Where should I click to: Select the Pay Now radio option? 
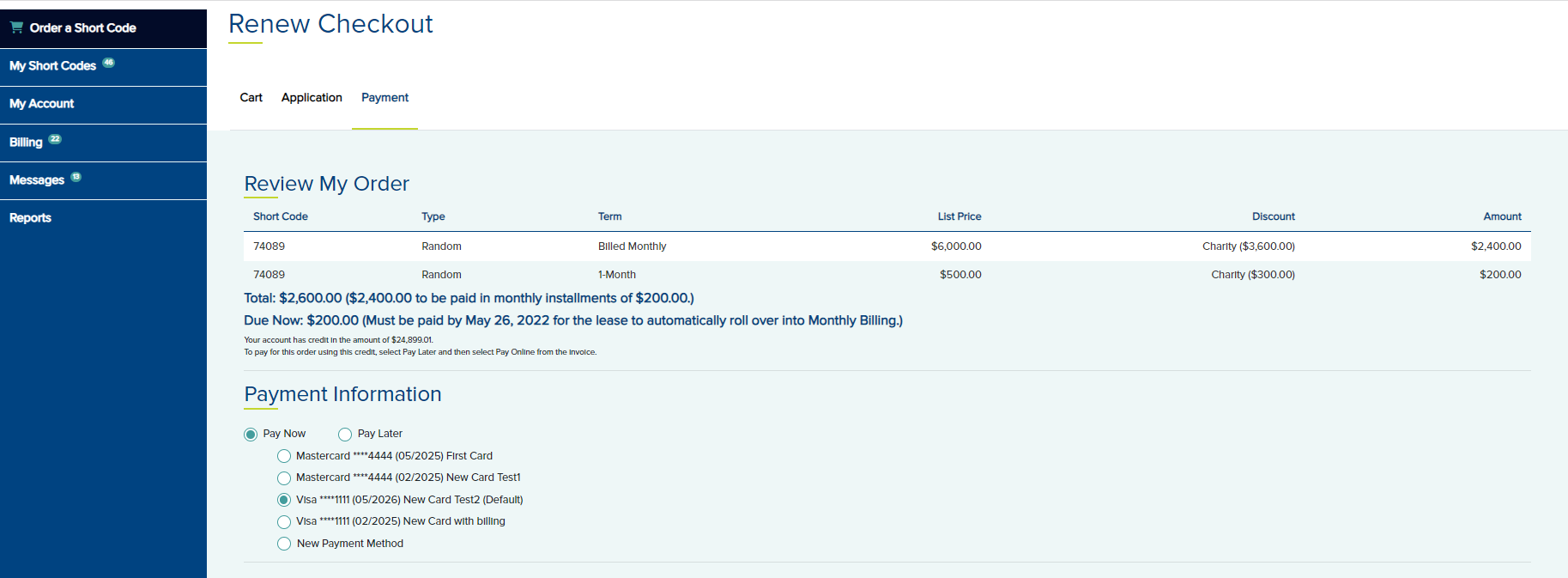coord(251,435)
